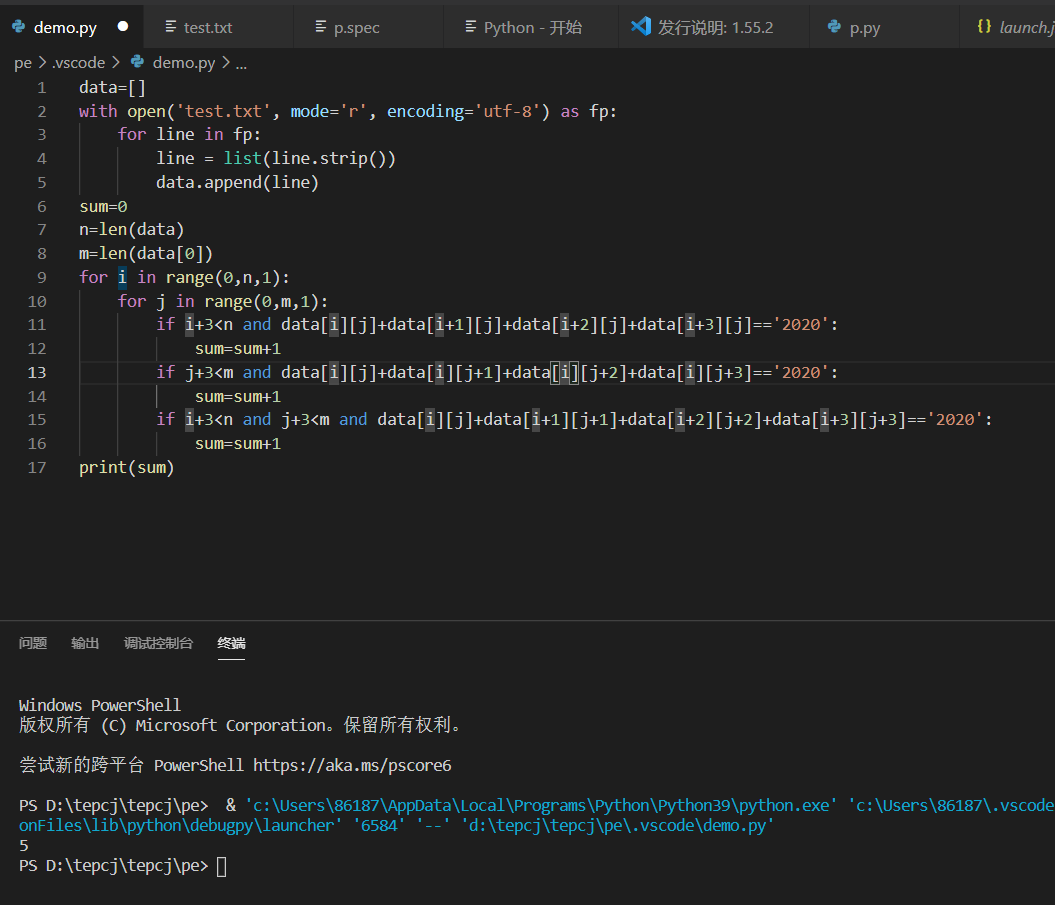Click highlighted variable i in line 9

[122, 277]
